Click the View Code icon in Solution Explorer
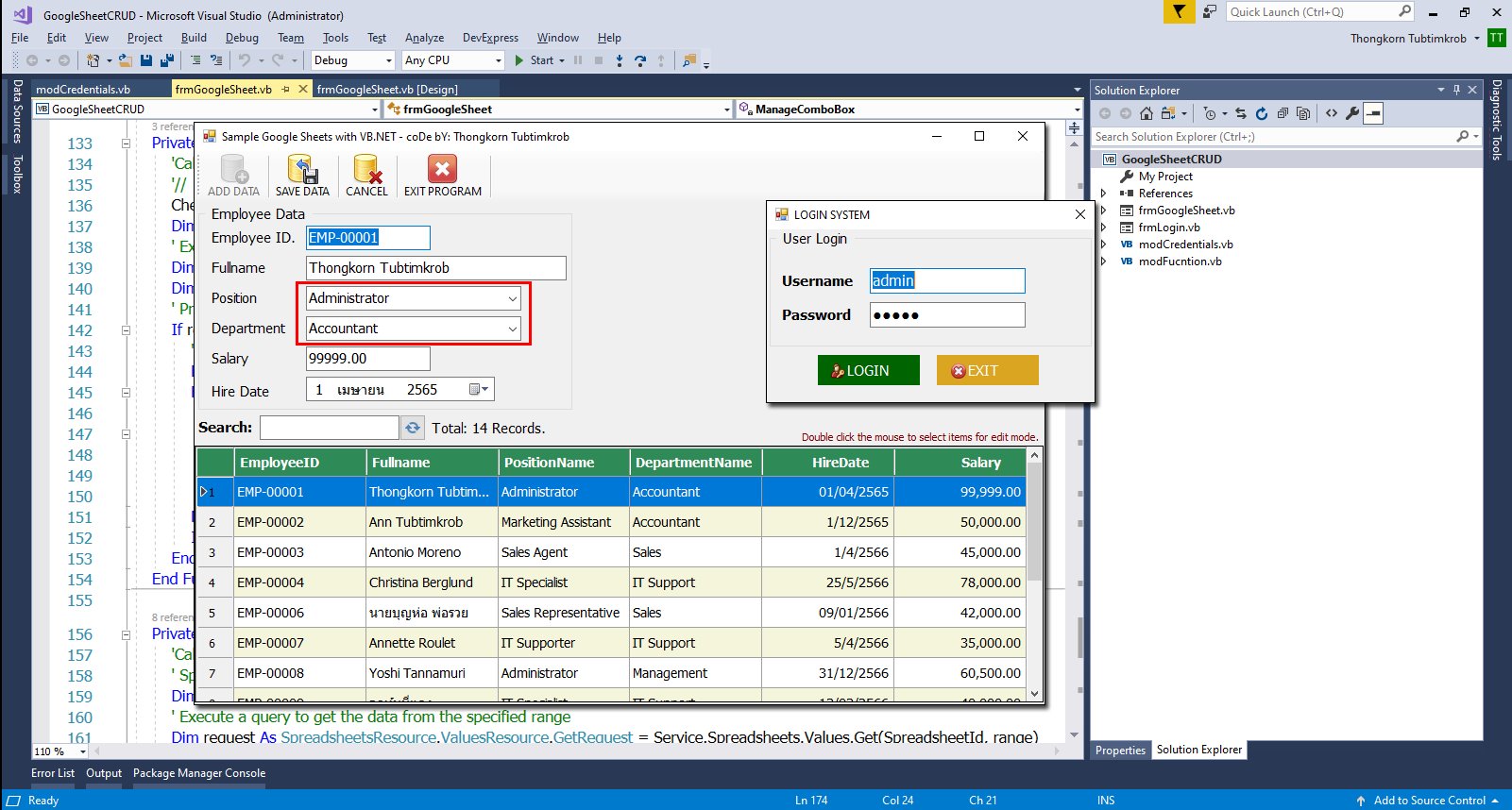Viewport: 1512px width, 810px height. click(1332, 113)
